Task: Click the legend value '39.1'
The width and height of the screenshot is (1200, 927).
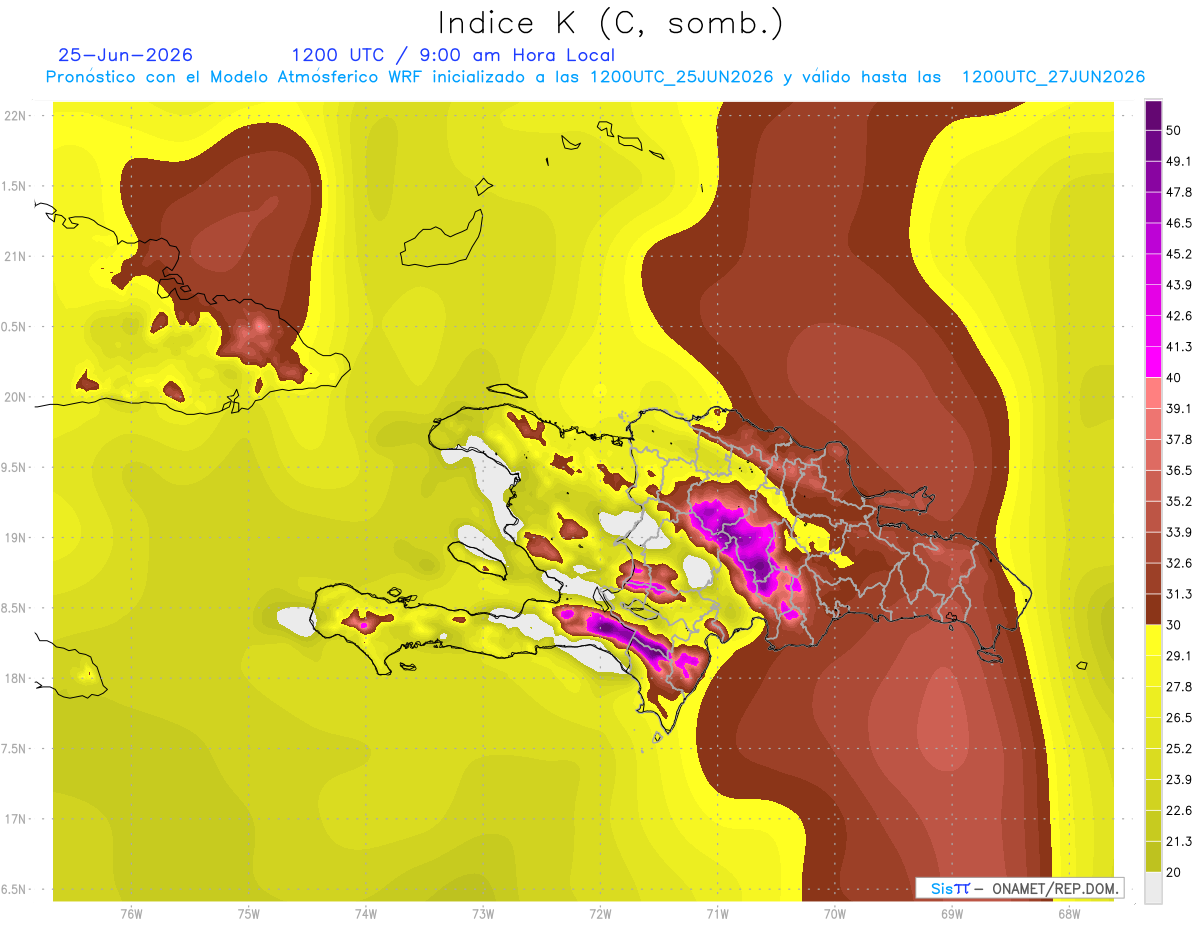Action: click(1178, 408)
